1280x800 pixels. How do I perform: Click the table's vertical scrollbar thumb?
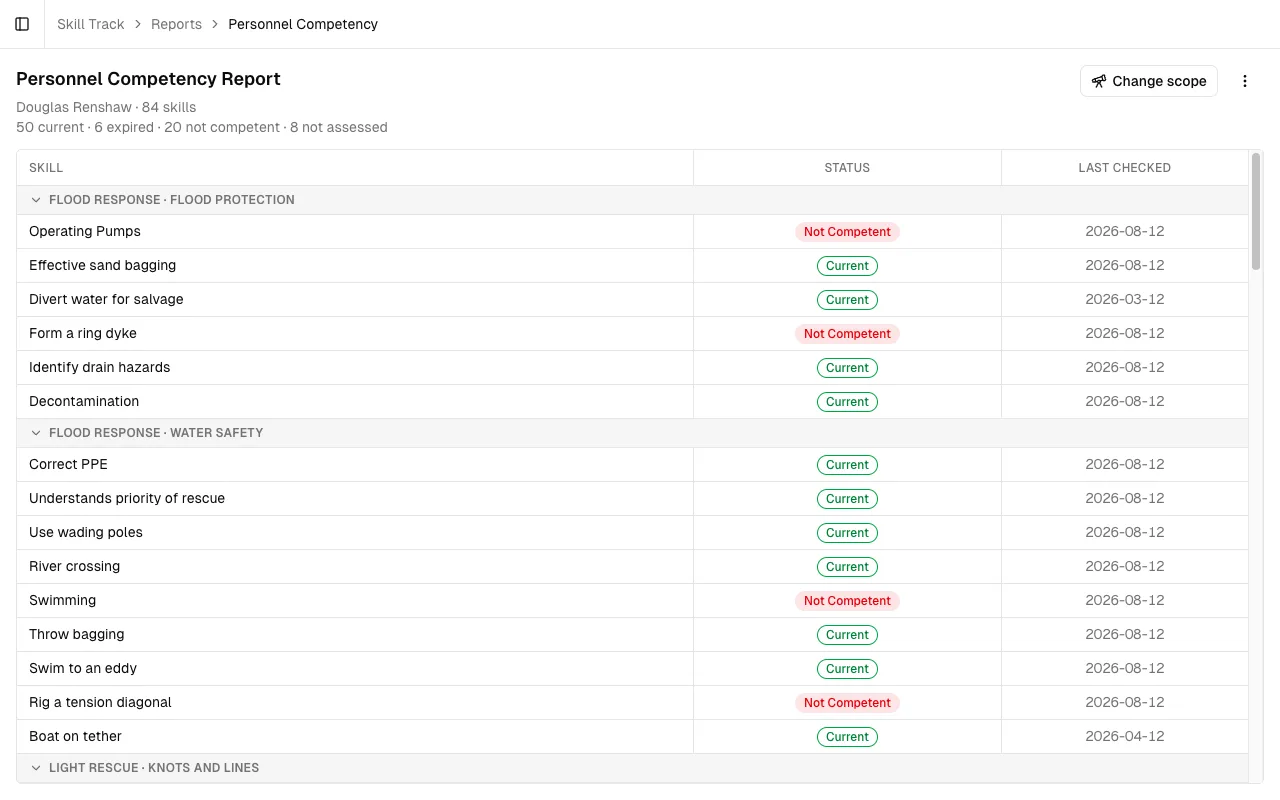coord(1256,211)
